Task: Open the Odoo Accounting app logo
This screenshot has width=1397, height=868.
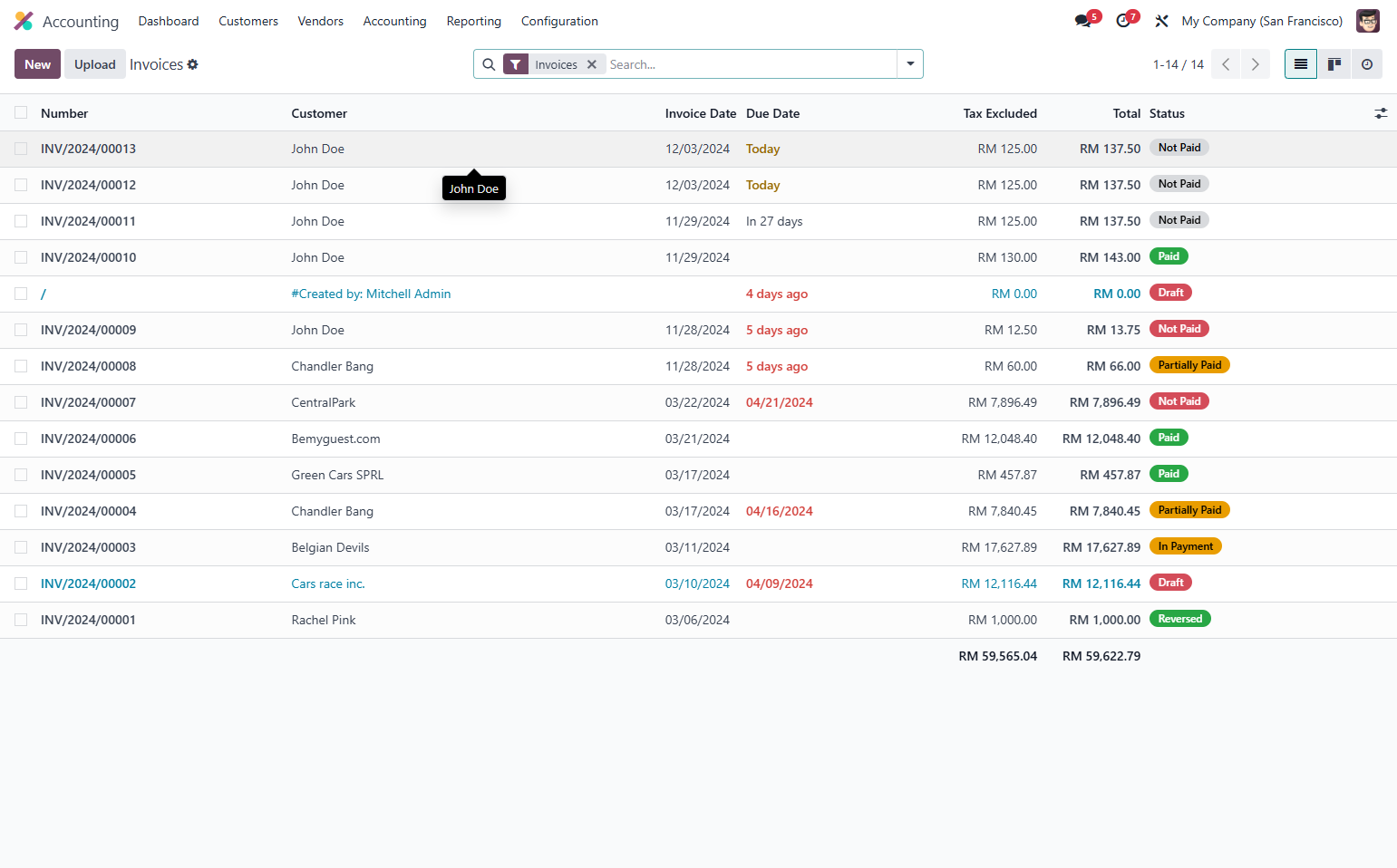Action: [x=24, y=21]
